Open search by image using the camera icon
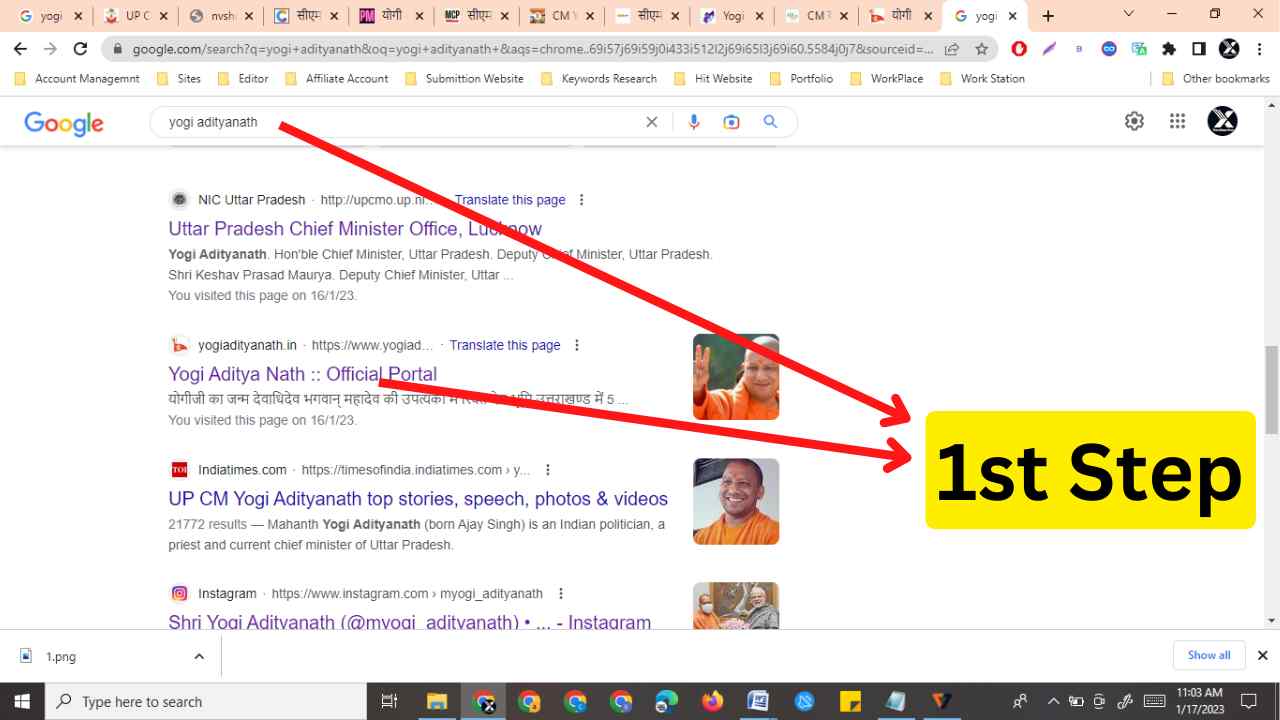 [x=731, y=121]
